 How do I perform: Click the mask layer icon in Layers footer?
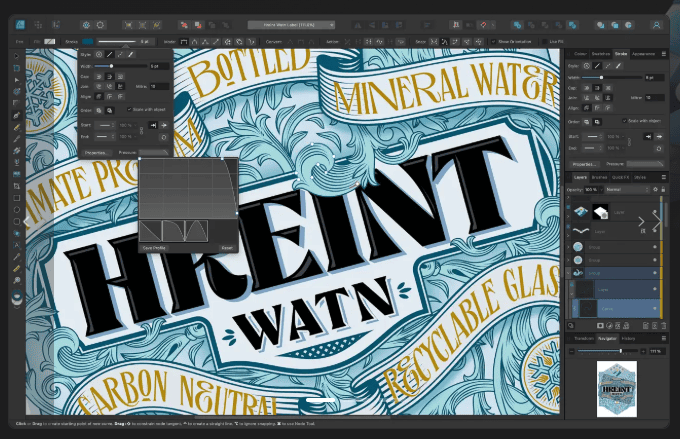[x=600, y=325]
